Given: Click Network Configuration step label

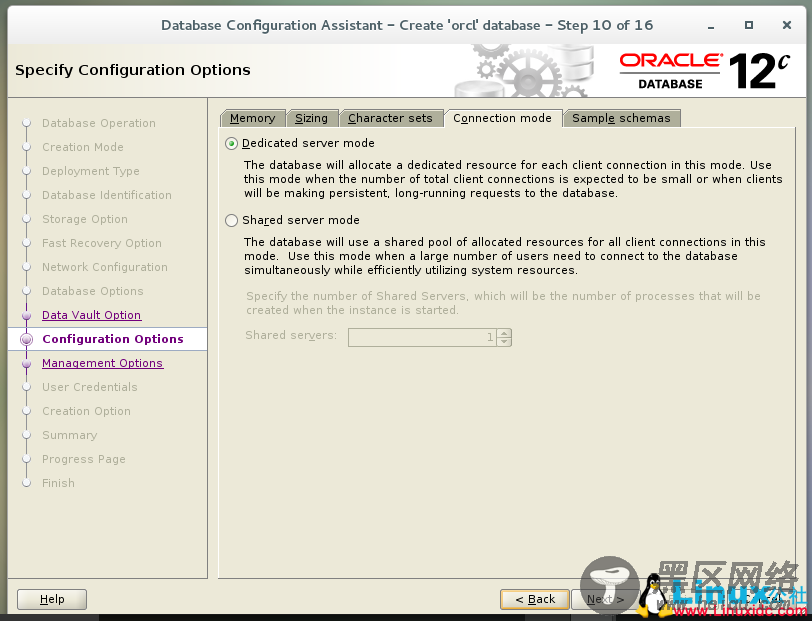Looking at the screenshot, I should 105,267.
